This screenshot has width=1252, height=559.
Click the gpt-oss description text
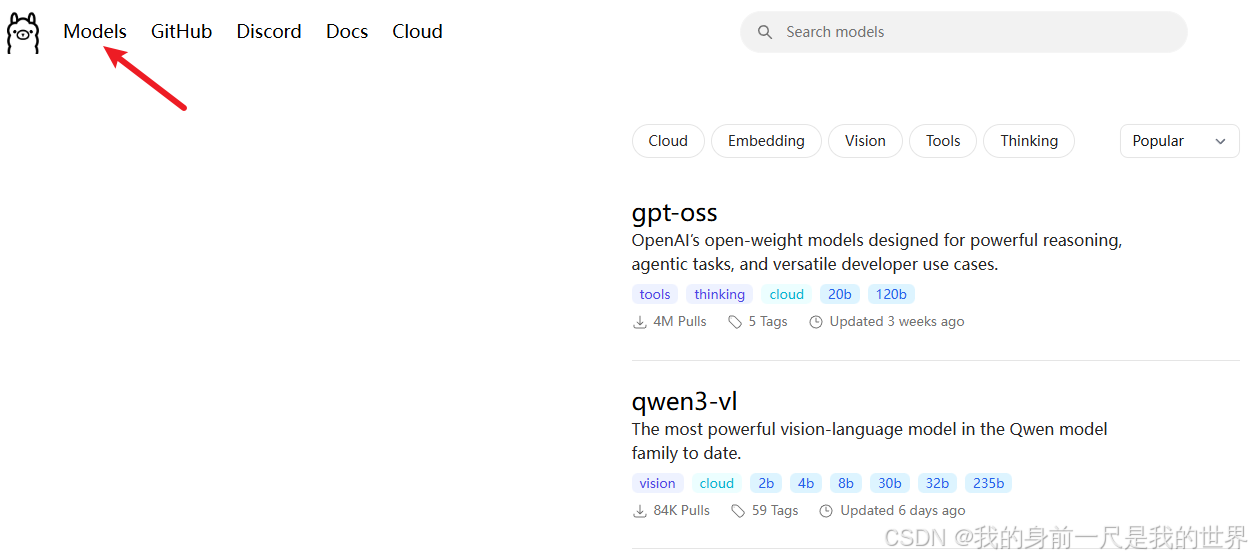(877, 253)
